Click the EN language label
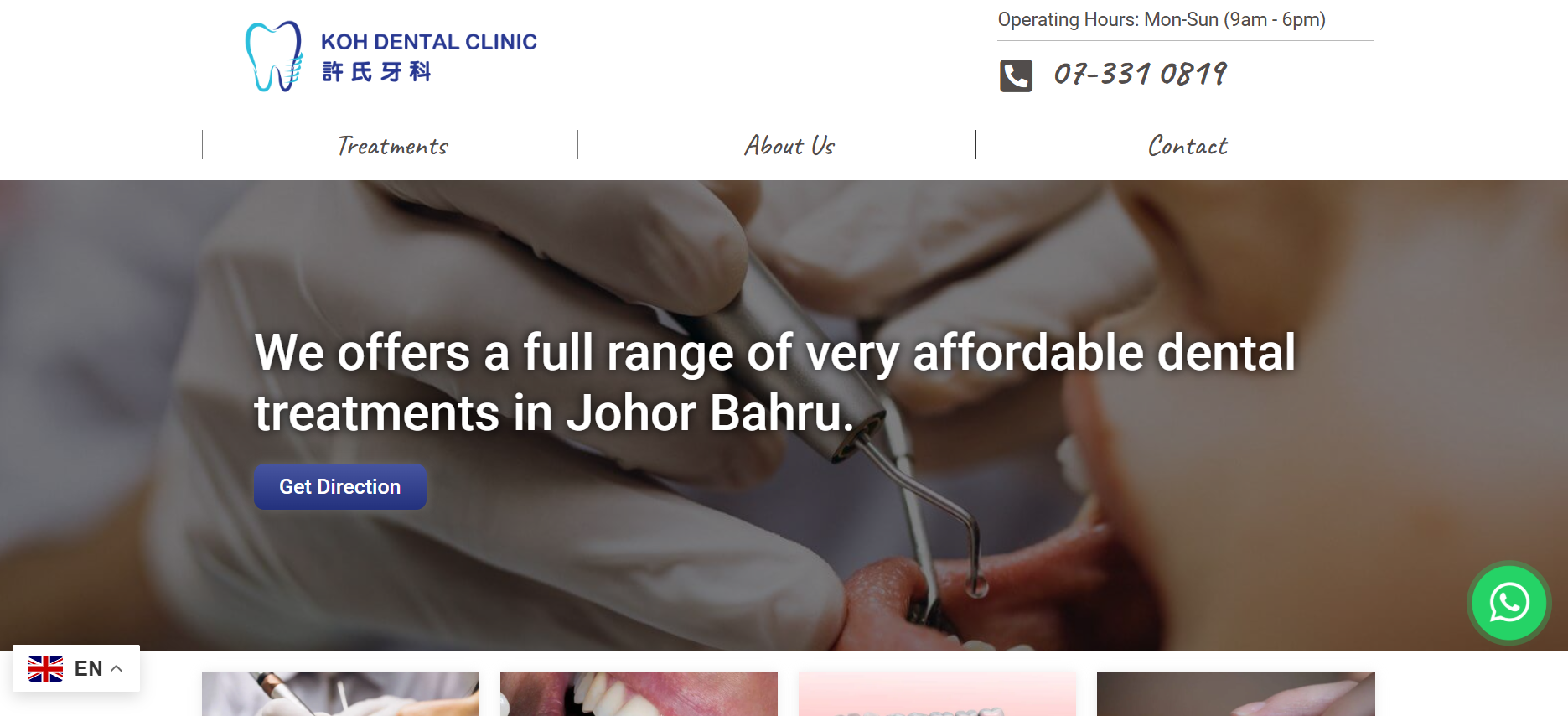 click(x=88, y=668)
